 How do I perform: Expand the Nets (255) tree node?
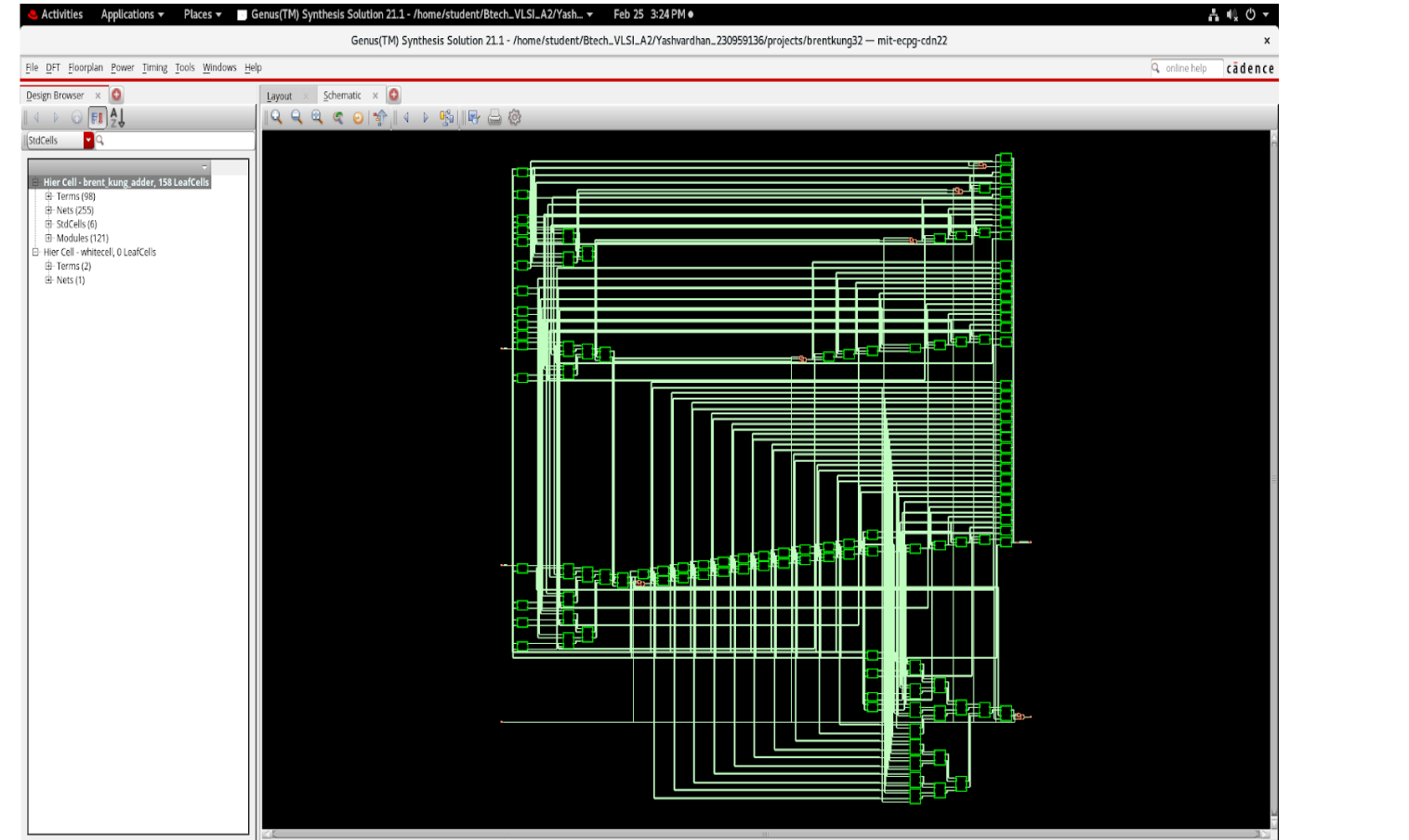(x=49, y=210)
